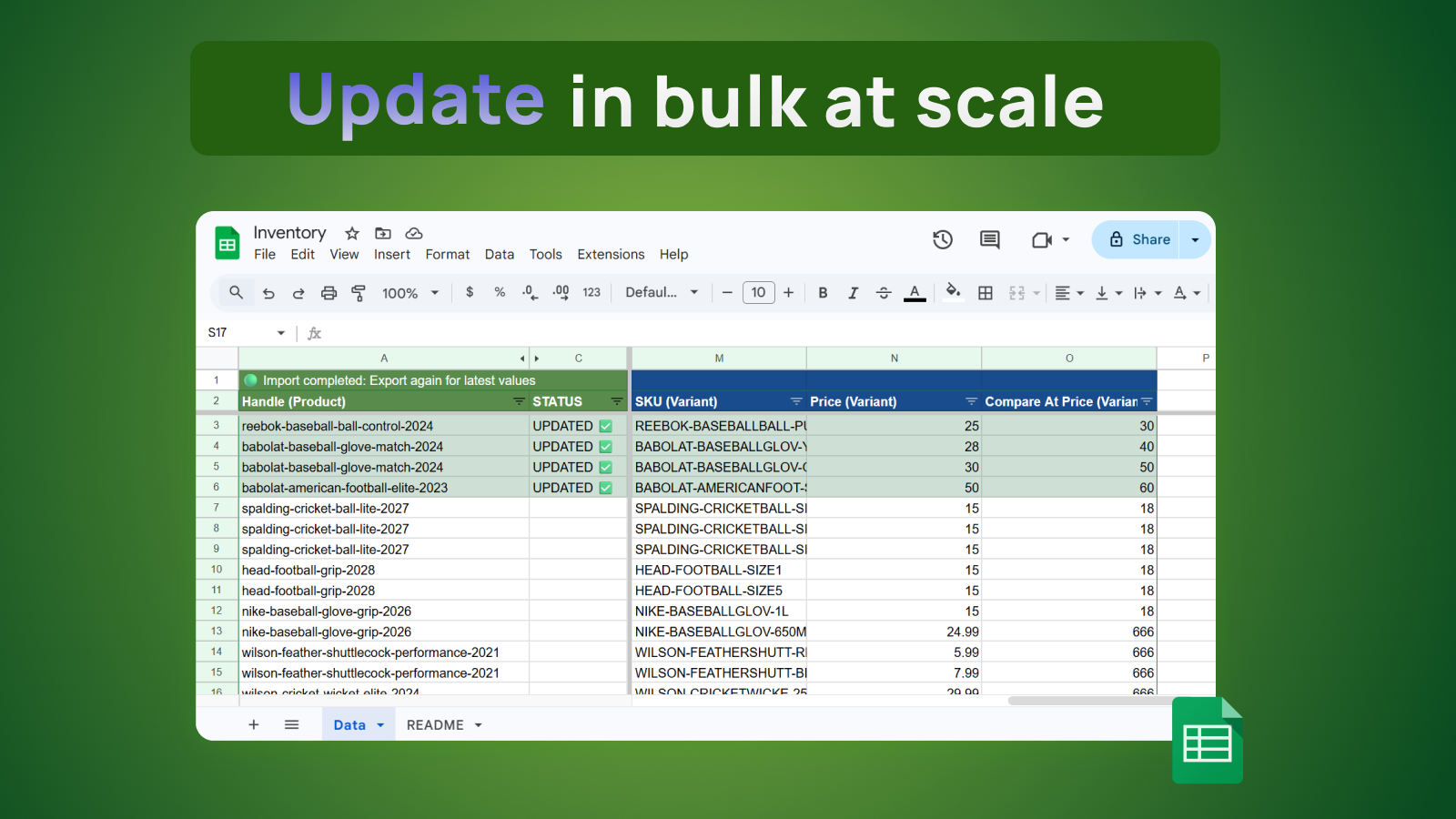Click the move to folder icon
Screen dimensions: 1456x819
[x=383, y=233]
